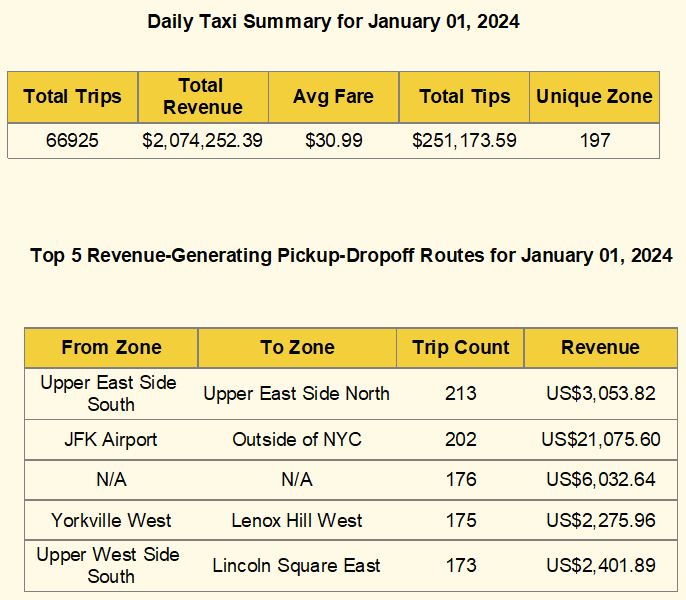Screen dimensions: 686x600
Task: Select the US$21,075.60 revenue cell
Action: (600, 439)
